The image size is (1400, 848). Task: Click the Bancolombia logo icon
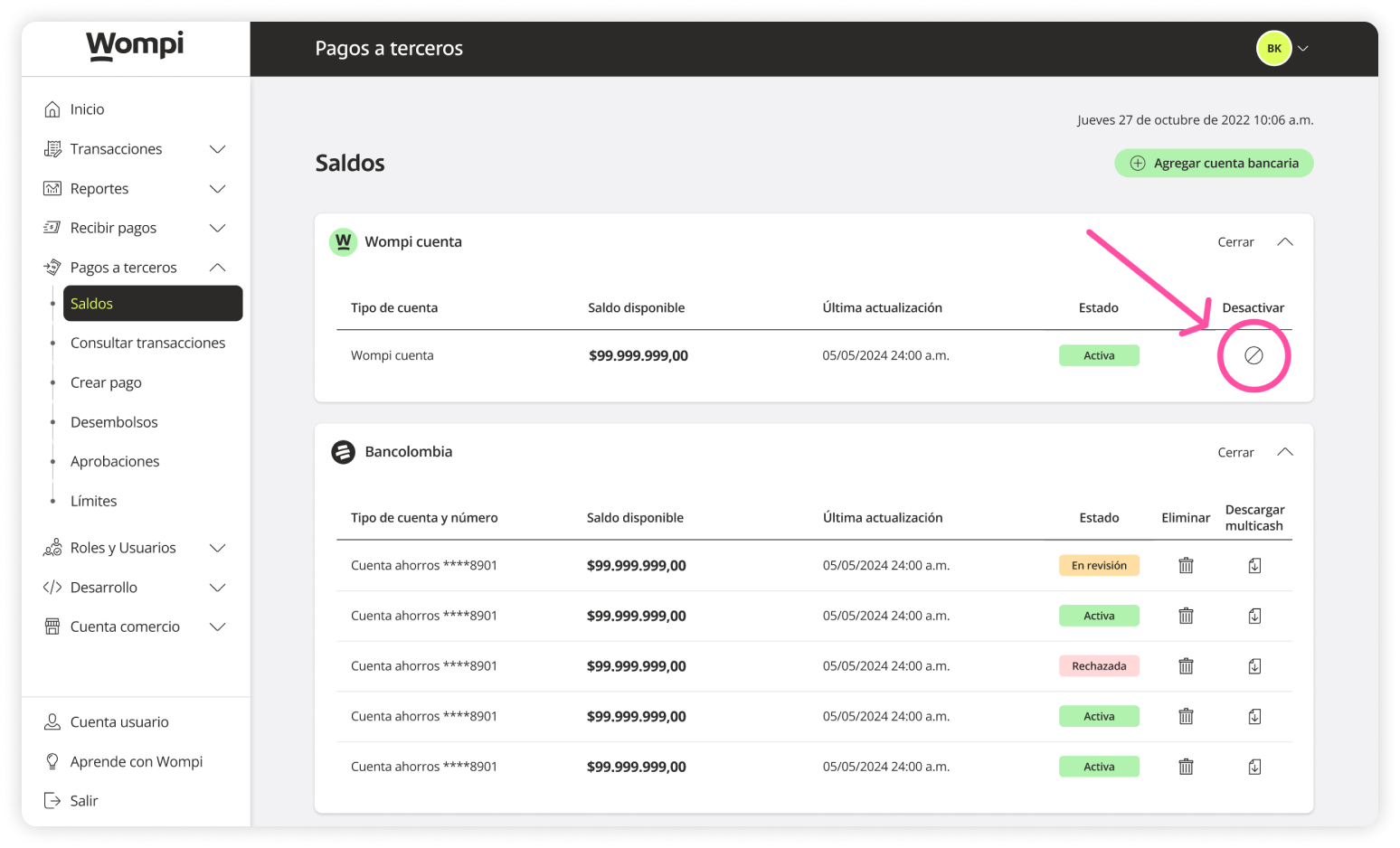[x=343, y=452]
